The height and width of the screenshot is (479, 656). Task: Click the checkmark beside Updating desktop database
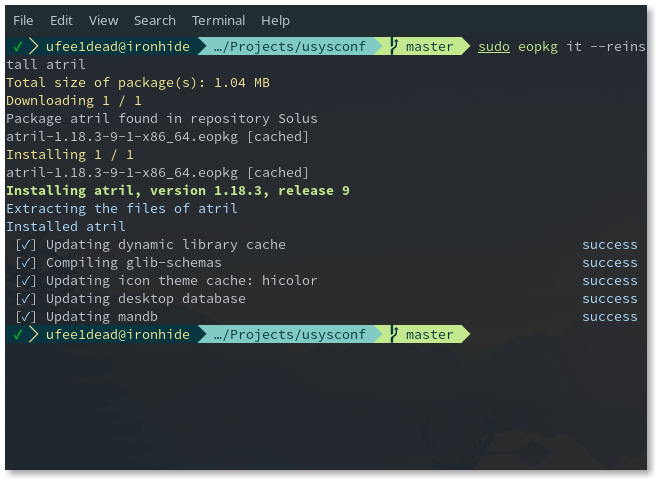coord(26,299)
